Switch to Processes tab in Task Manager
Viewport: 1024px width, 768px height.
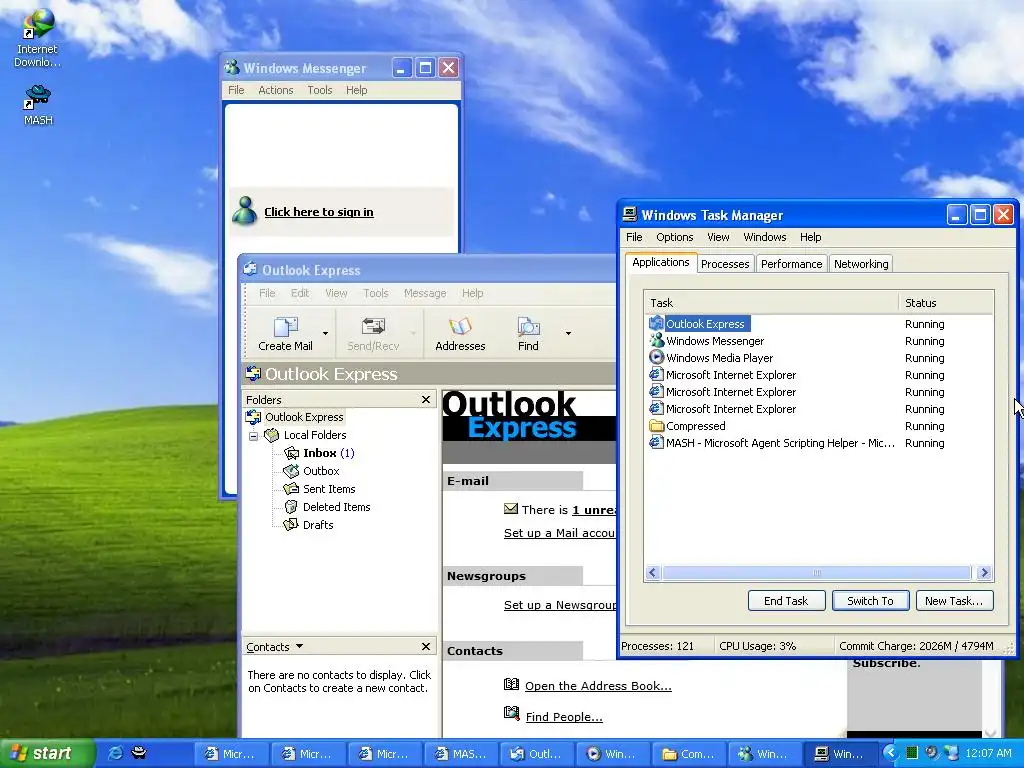[x=725, y=264]
